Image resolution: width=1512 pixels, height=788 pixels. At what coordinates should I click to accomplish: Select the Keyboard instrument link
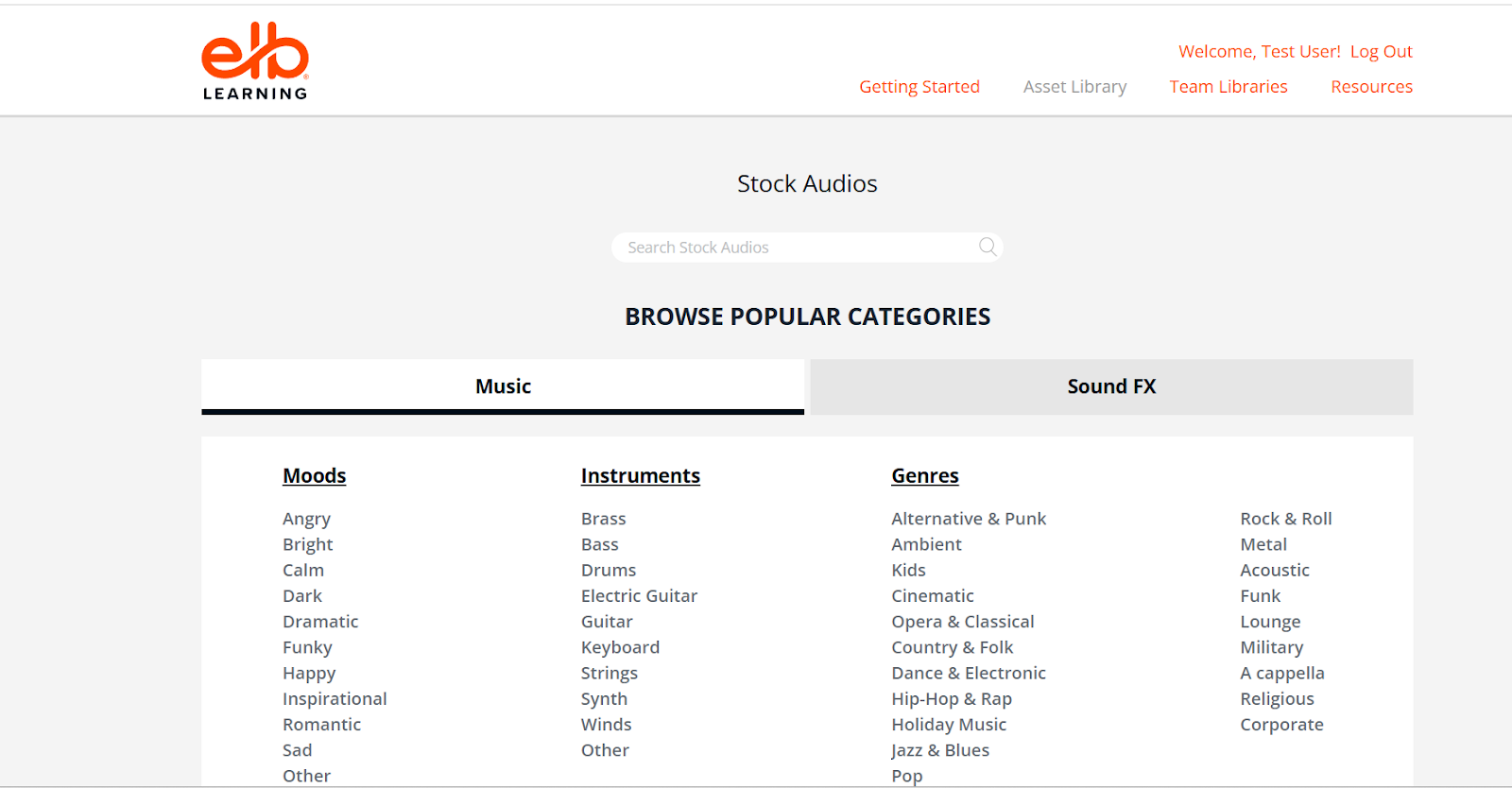[620, 647]
